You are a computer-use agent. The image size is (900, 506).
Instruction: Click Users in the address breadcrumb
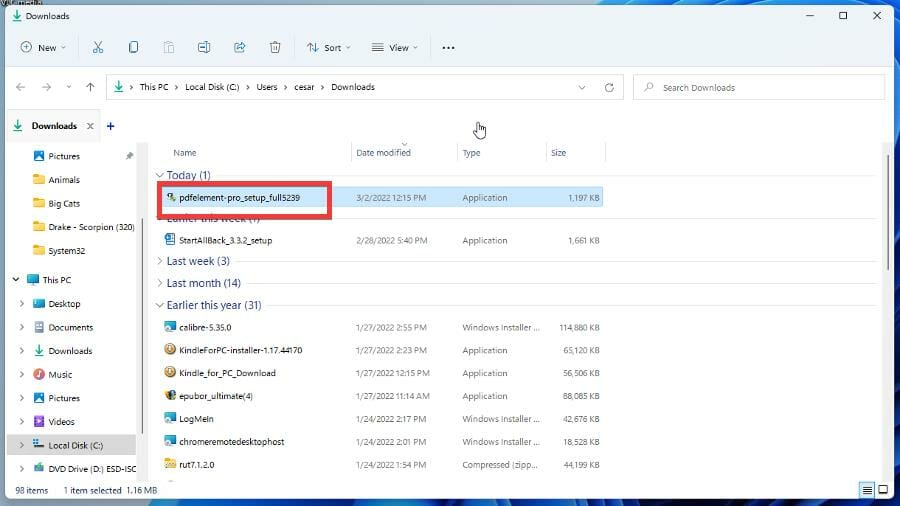click(266, 88)
